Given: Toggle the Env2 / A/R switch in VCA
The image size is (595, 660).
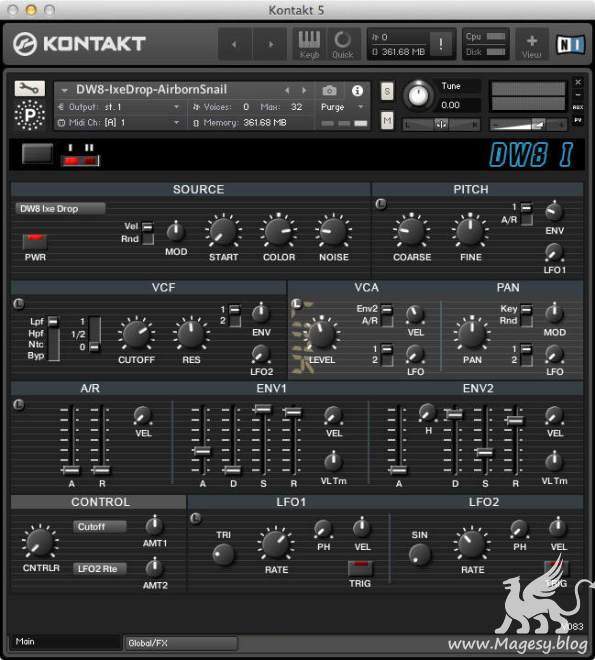Looking at the screenshot, I should coord(387,315).
